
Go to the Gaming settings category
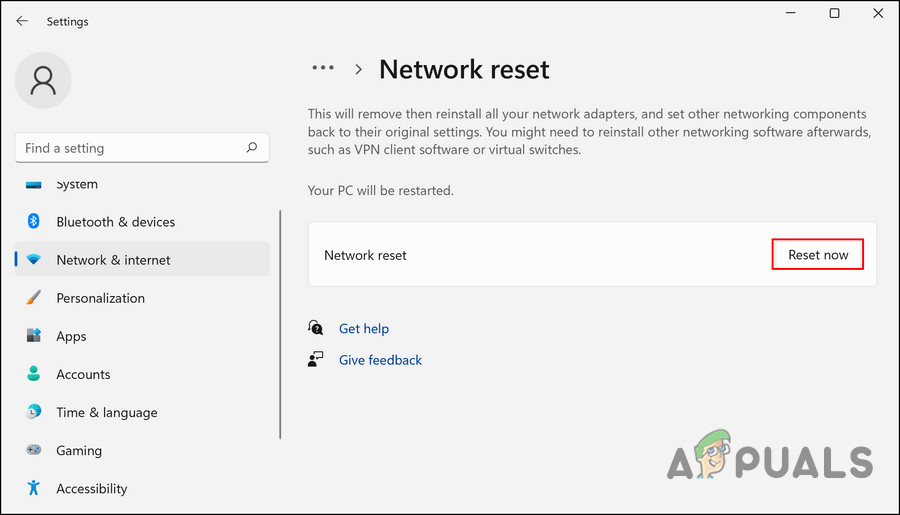pos(79,450)
